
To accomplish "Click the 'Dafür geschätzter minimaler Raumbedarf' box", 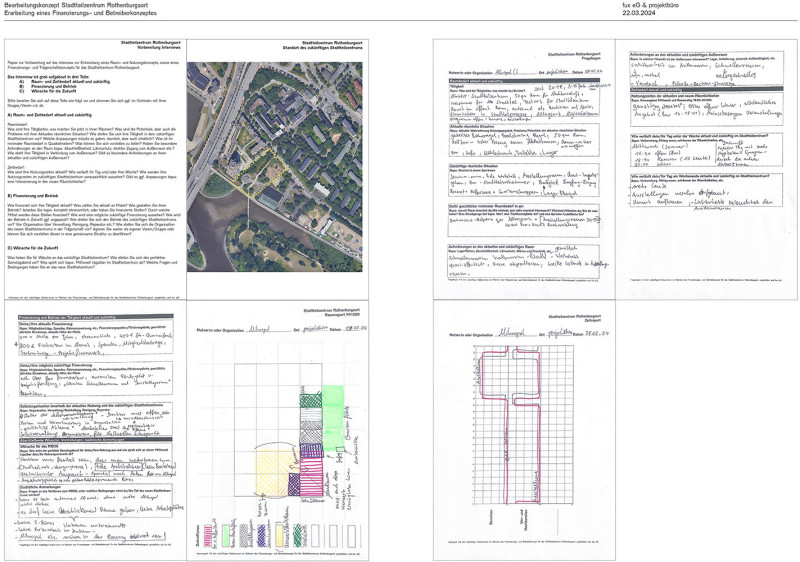I will pos(523,220).
